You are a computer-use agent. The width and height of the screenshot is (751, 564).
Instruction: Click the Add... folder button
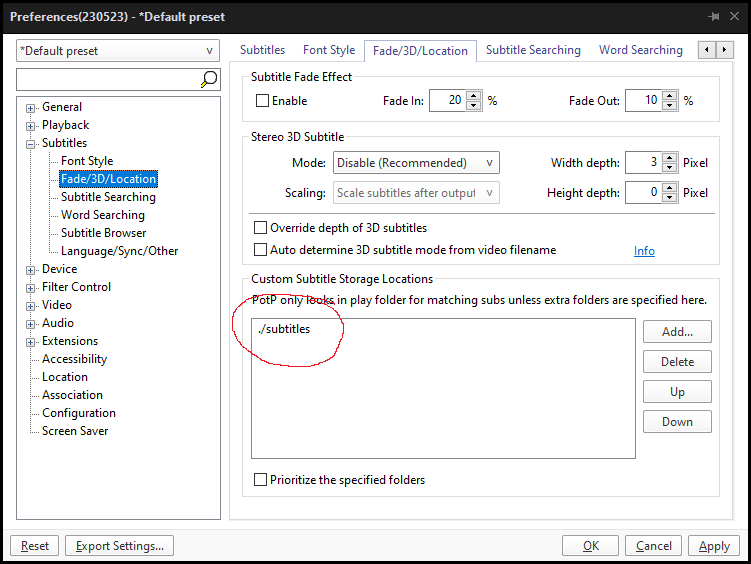click(x=677, y=332)
